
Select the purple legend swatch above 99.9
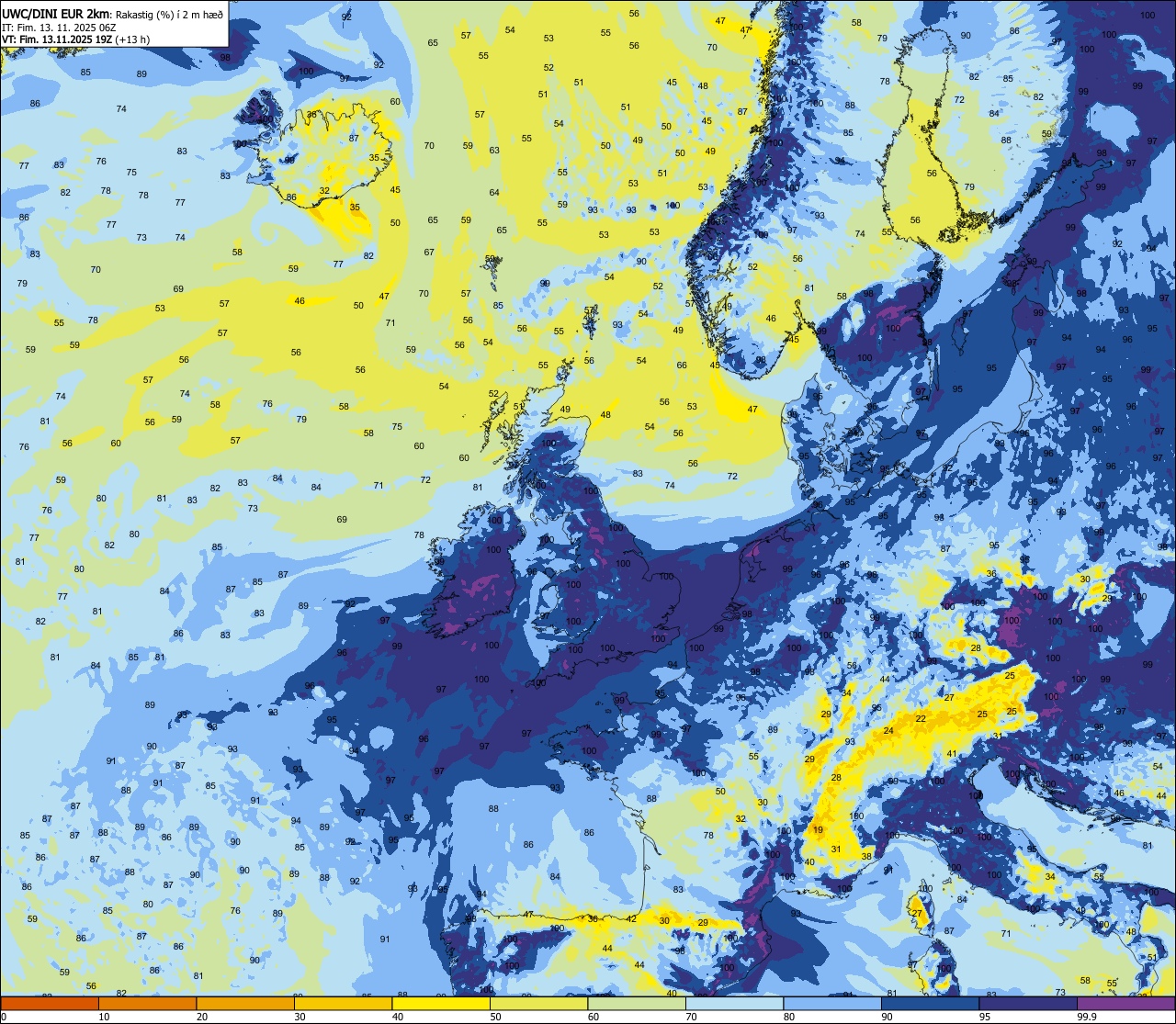[x=1125, y=1003]
